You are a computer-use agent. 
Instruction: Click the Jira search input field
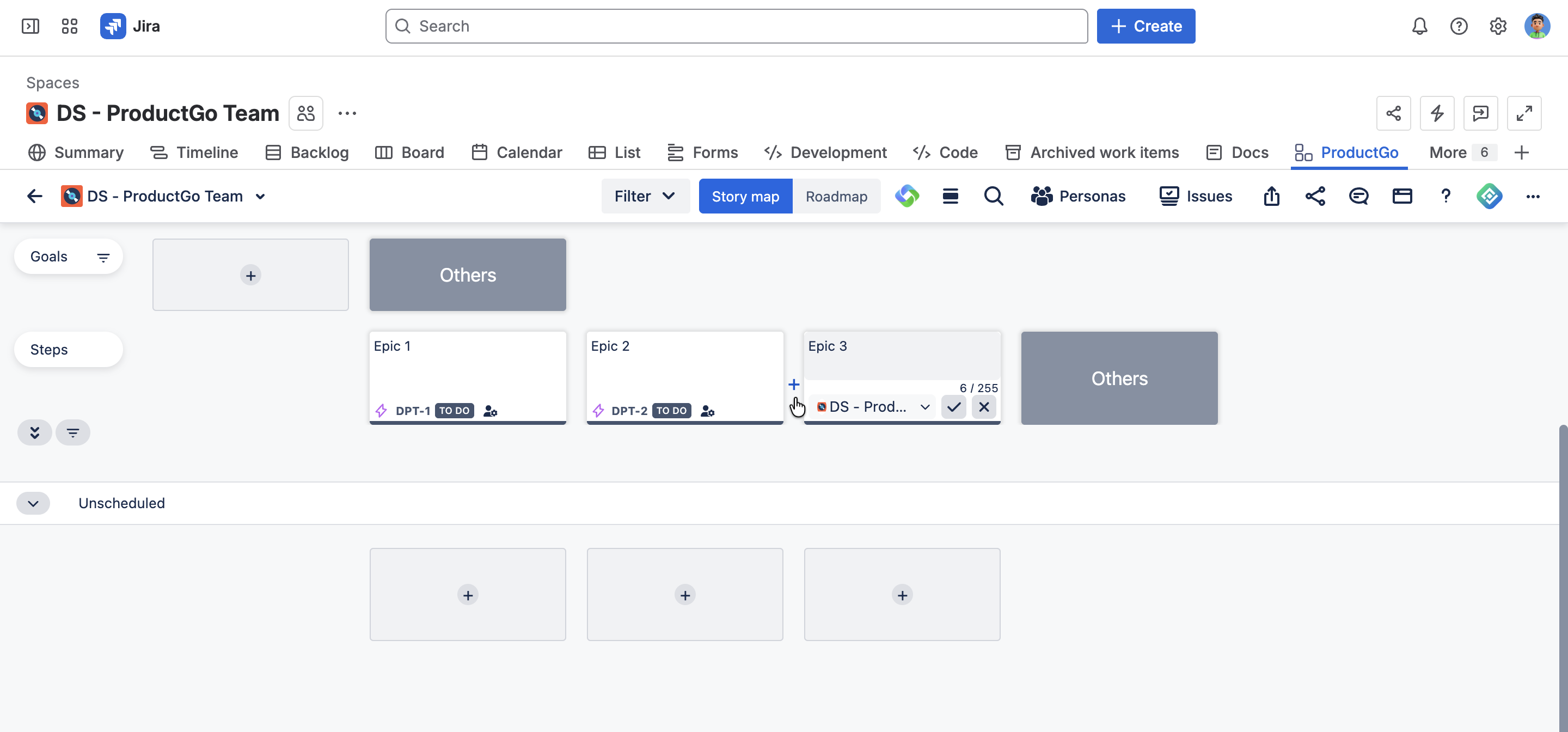coord(736,26)
